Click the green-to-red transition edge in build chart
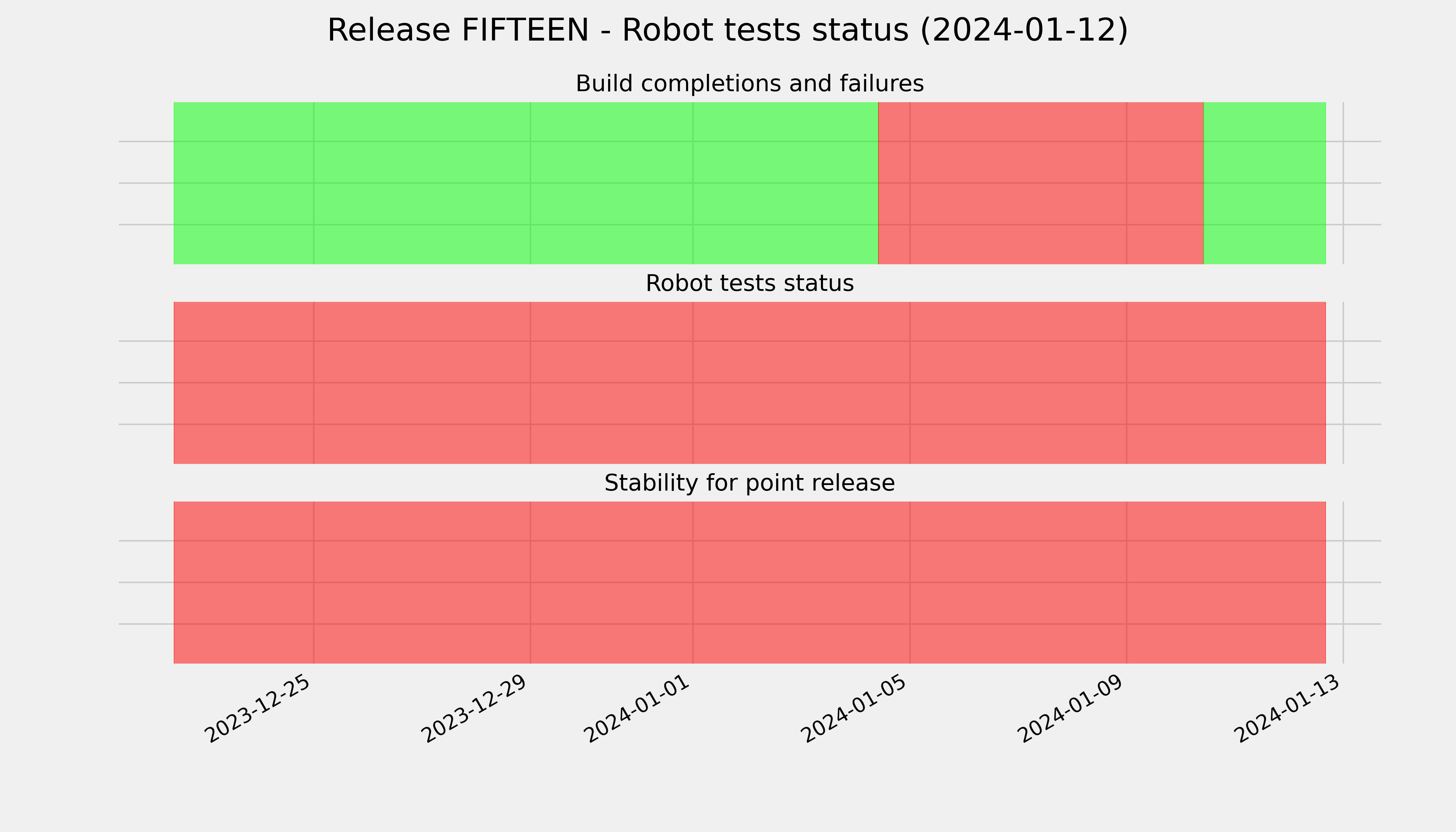 [x=878, y=183]
